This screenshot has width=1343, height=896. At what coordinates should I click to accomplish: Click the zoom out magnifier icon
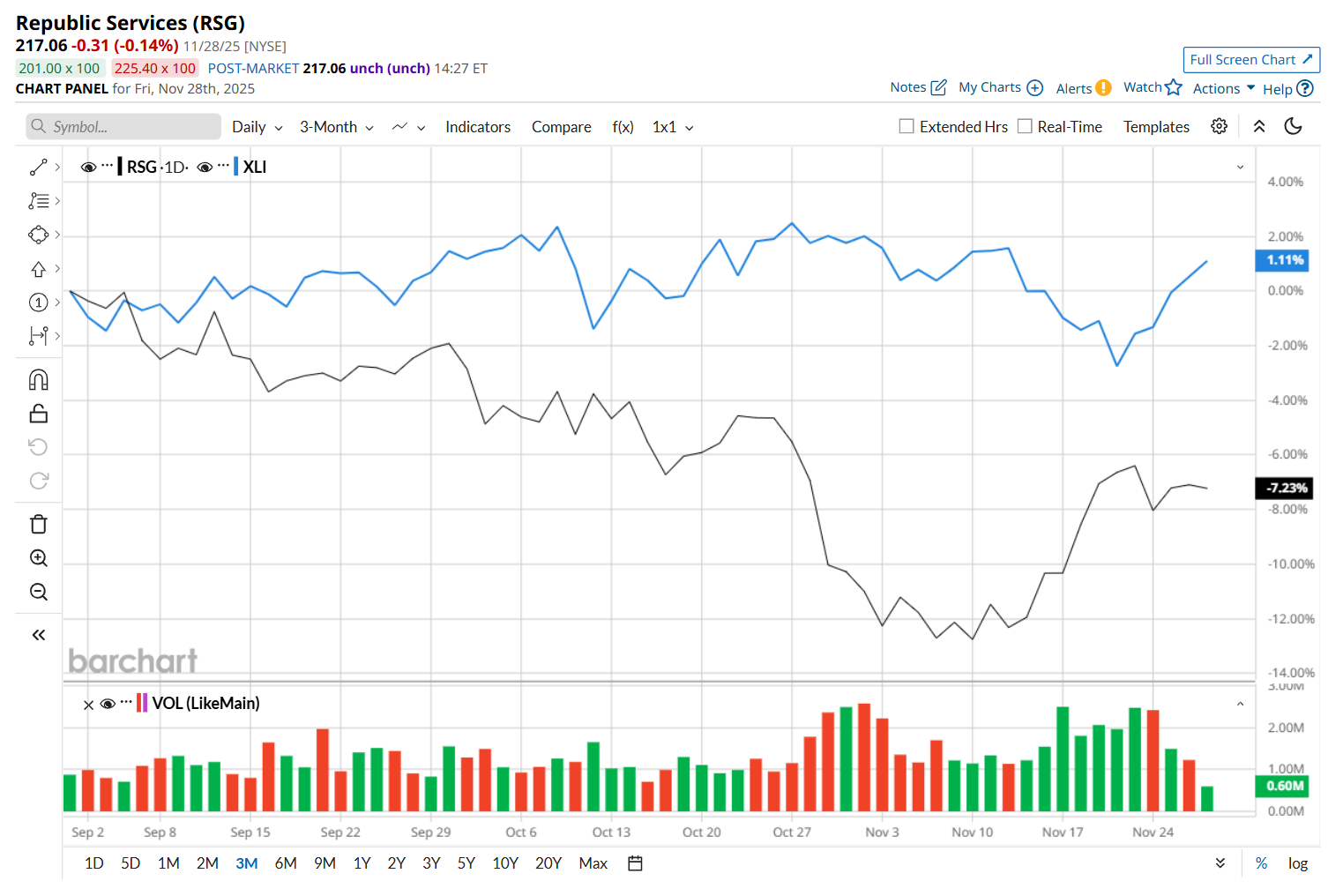tap(39, 592)
